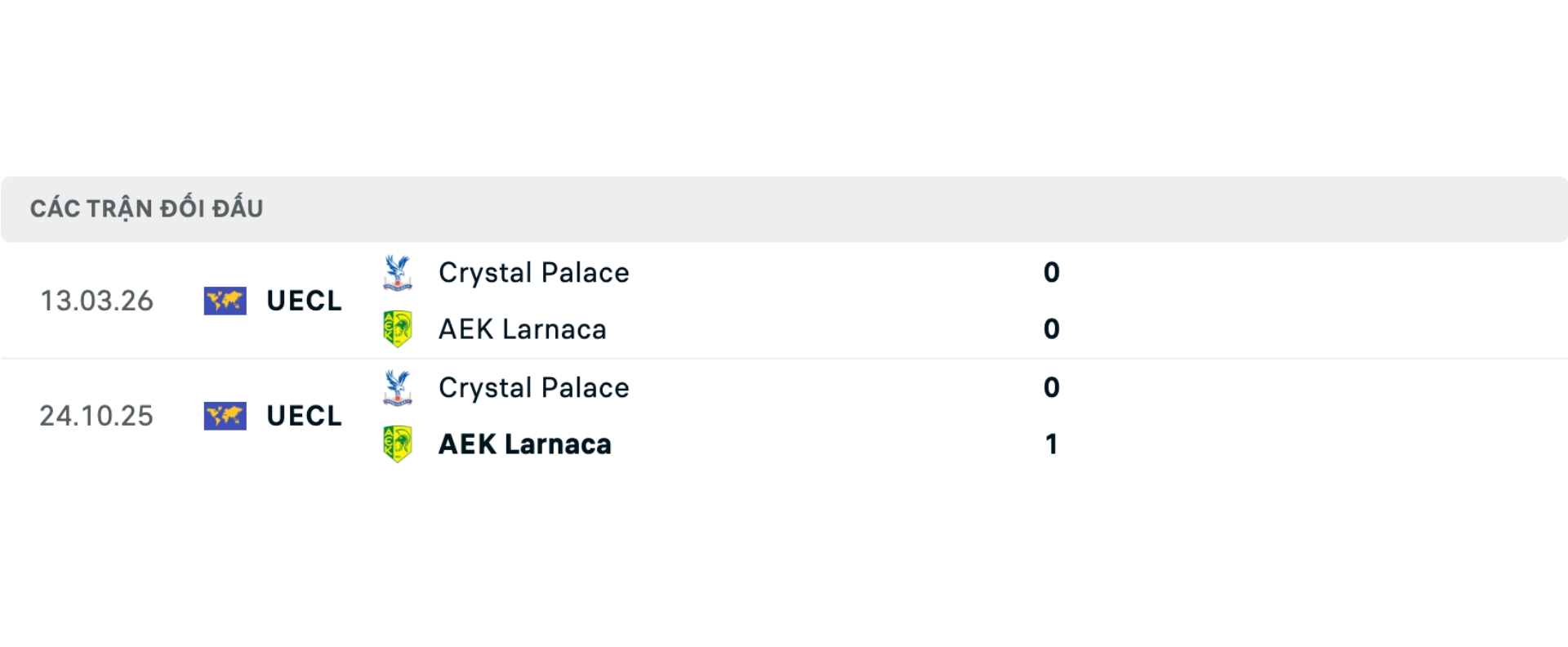Select Crystal Palace name in the 24.10.25 match
Image resolution: width=1568 pixels, height=647 pixels.
click(533, 388)
